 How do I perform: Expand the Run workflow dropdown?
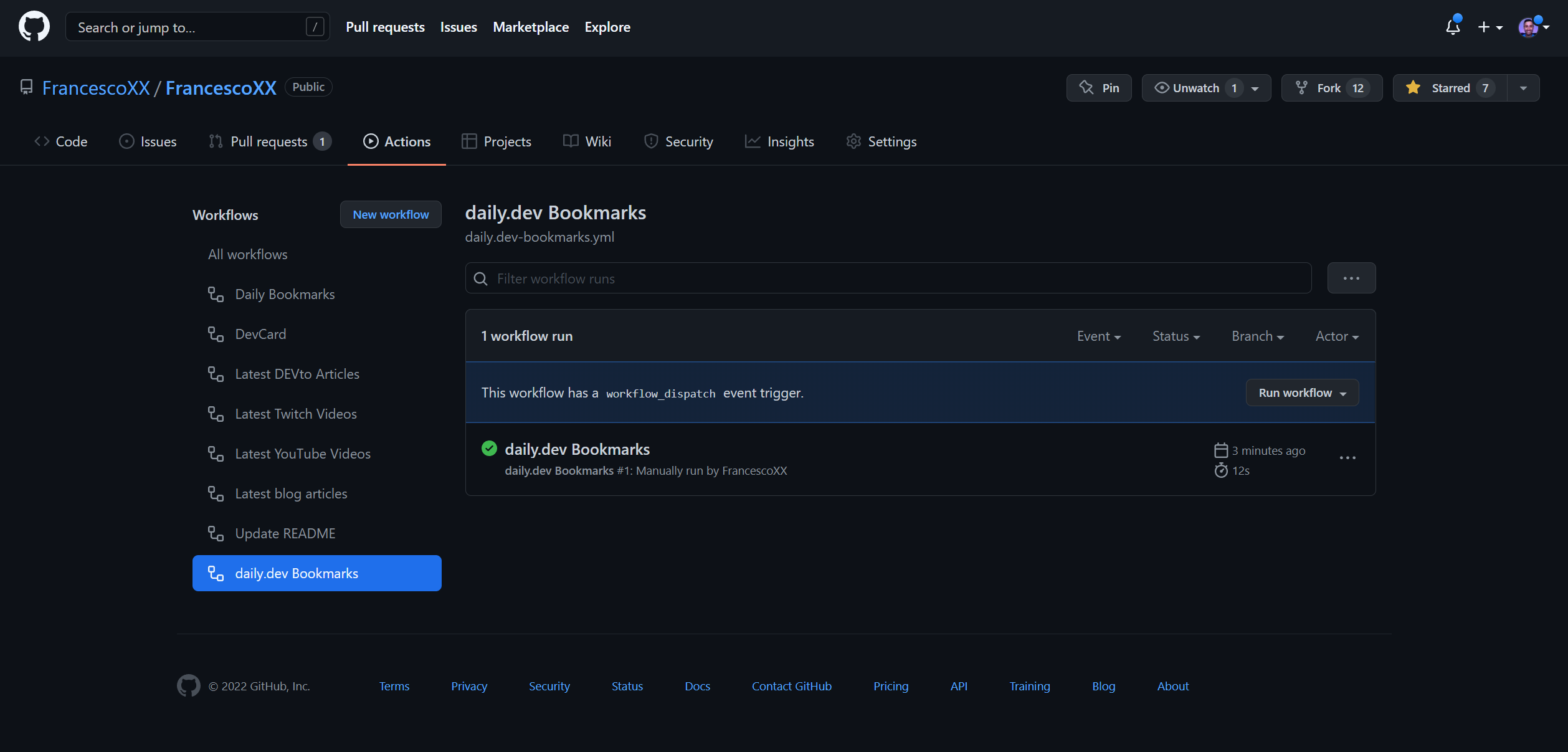pos(1302,393)
